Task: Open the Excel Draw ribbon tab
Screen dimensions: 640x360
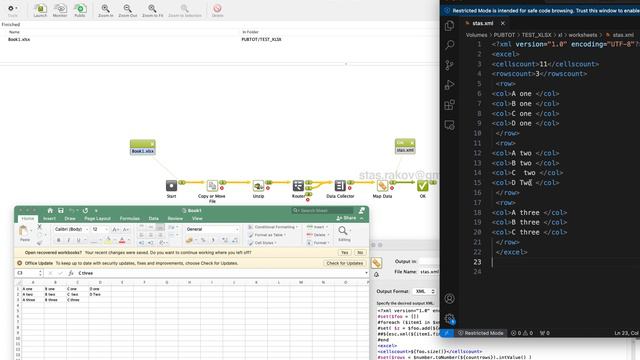Action: tap(70, 219)
